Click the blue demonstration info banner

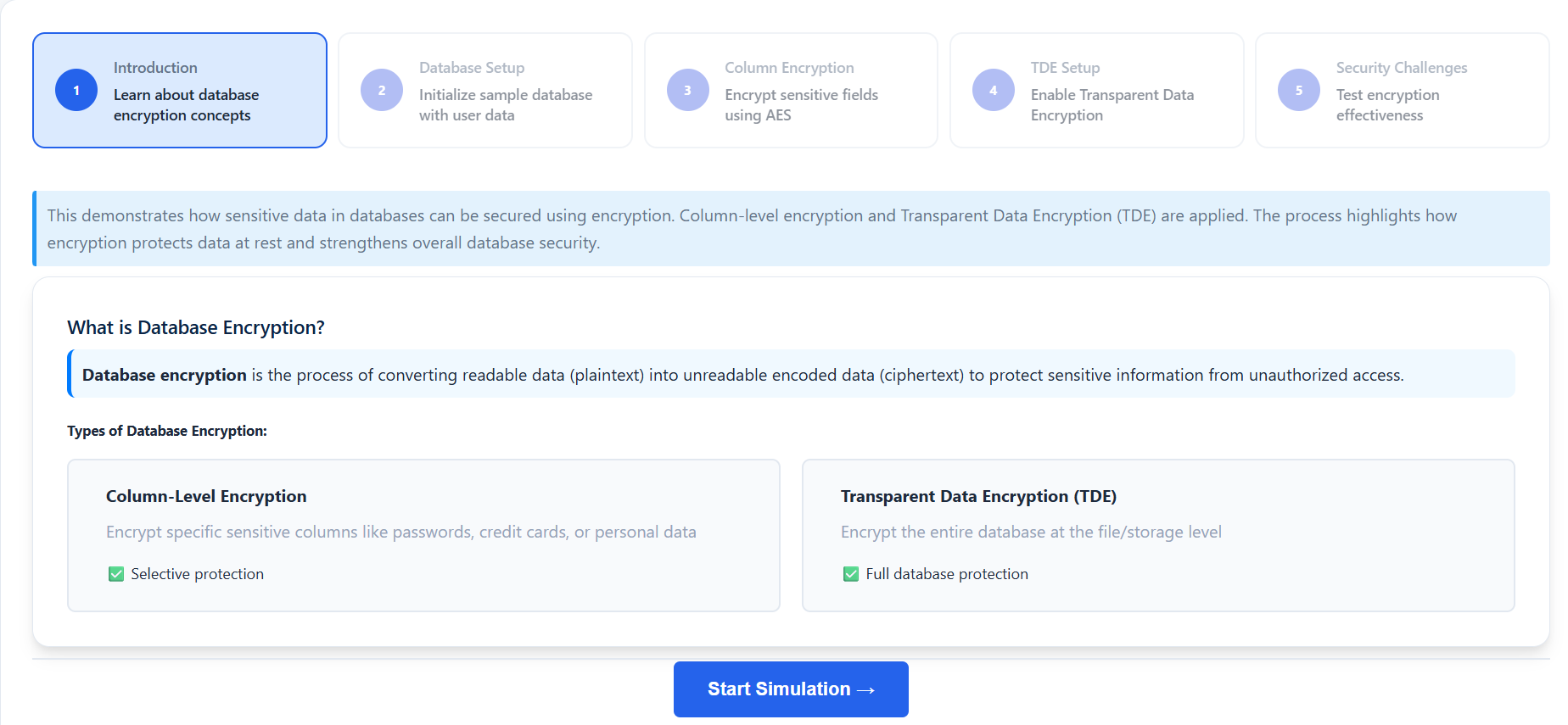click(x=791, y=229)
